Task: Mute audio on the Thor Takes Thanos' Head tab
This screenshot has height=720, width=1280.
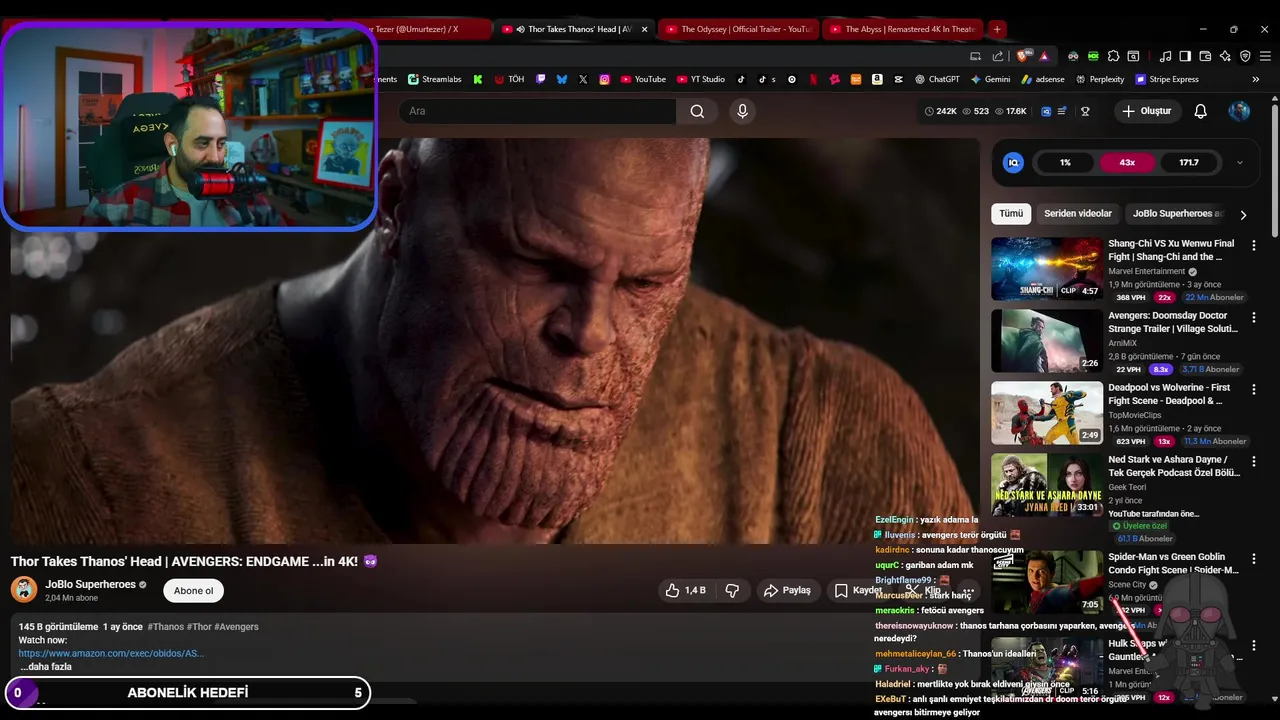Action: pos(520,29)
